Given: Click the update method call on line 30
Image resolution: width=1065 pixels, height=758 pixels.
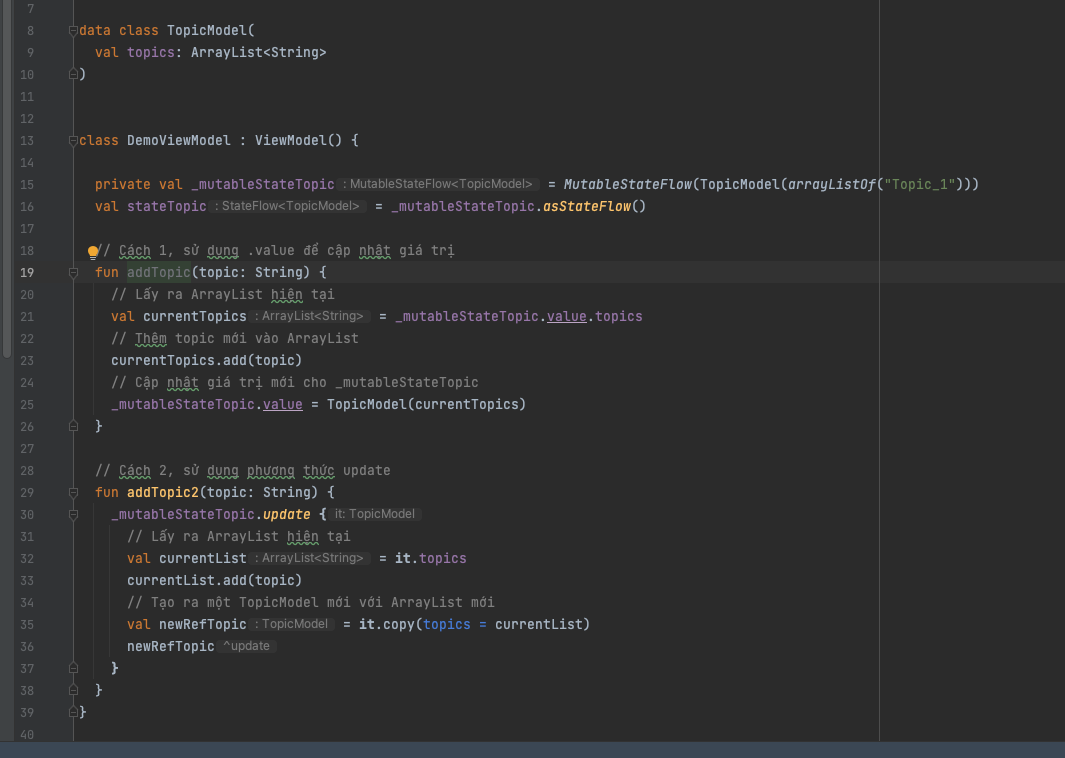Looking at the screenshot, I should pyautogui.click(x=286, y=515).
